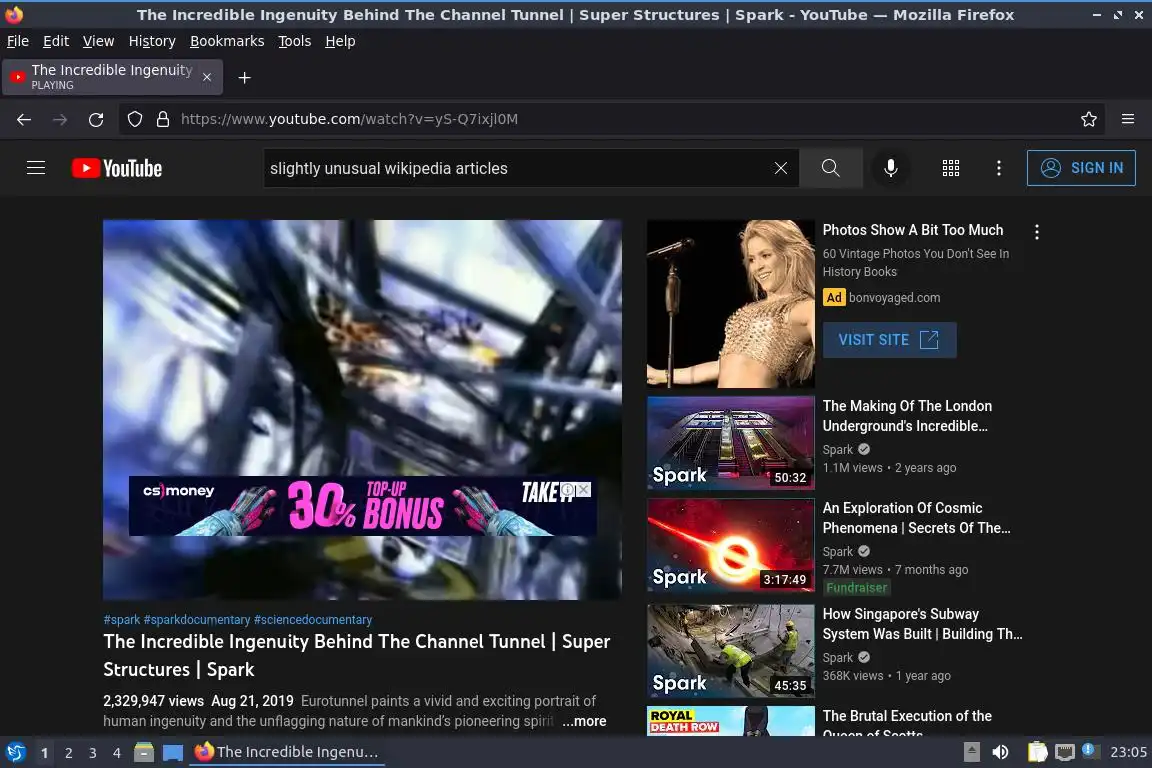
Task: Open the Firefox application menu
Action: (x=1128, y=119)
